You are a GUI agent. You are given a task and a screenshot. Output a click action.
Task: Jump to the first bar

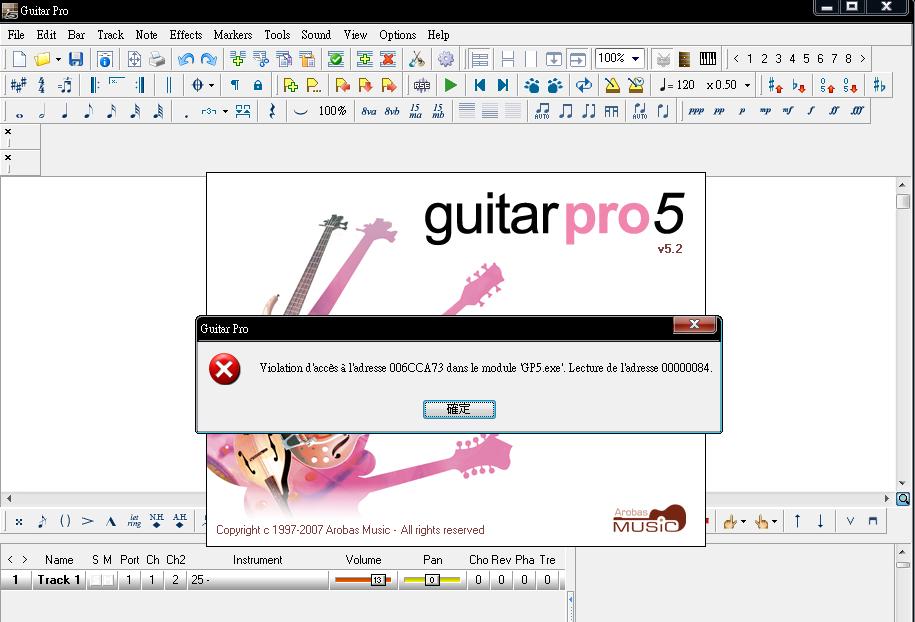(x=480, y=85)
